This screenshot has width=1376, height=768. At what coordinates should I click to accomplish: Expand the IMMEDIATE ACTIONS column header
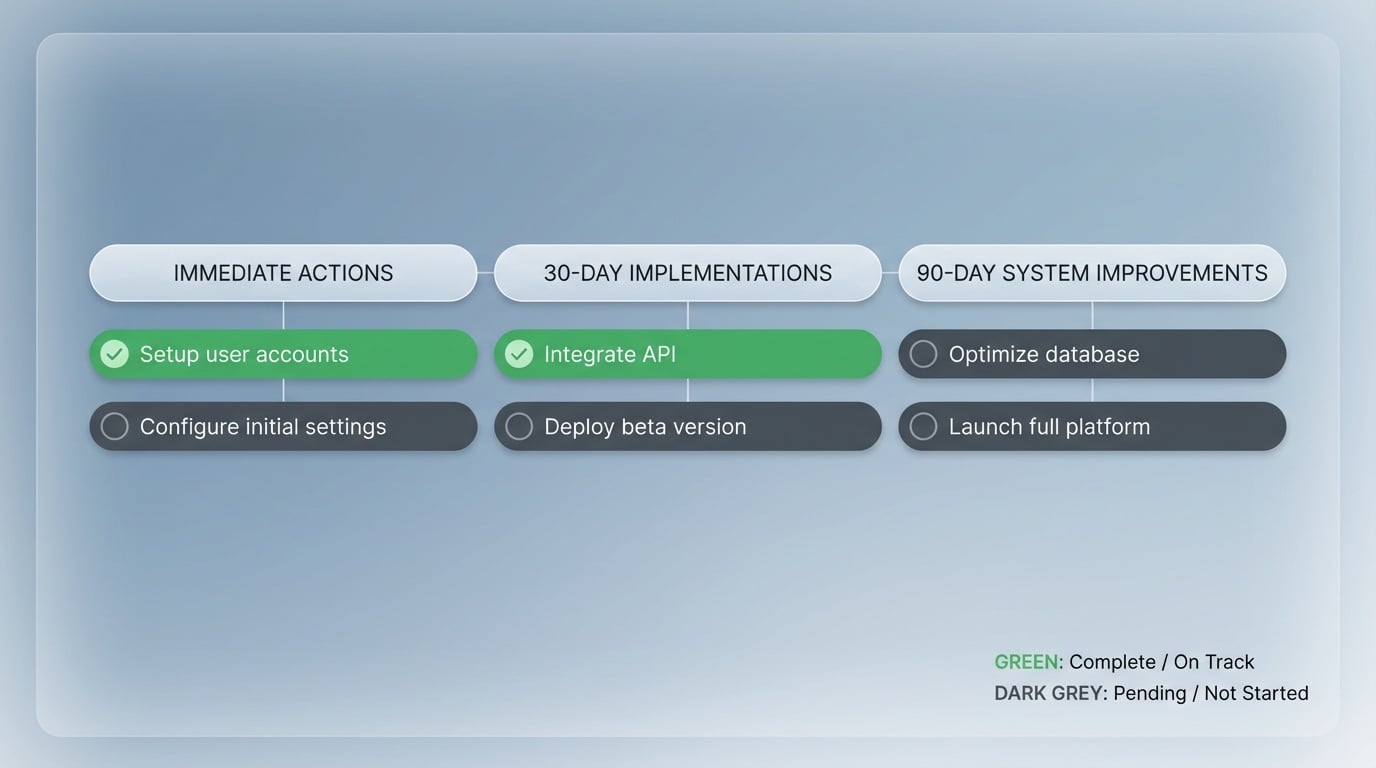click(283, 272)
